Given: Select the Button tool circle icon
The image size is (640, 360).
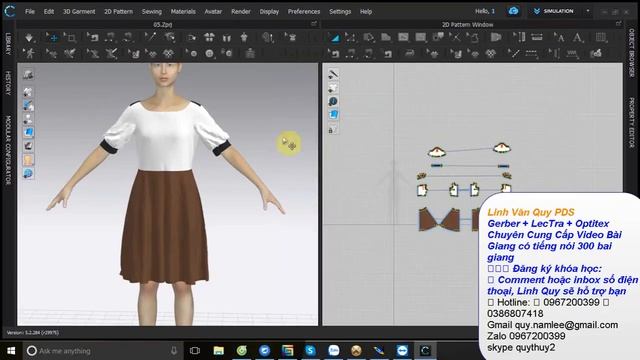Looking at the screenshot, I should pyautogui.click(x=209, y=53).
